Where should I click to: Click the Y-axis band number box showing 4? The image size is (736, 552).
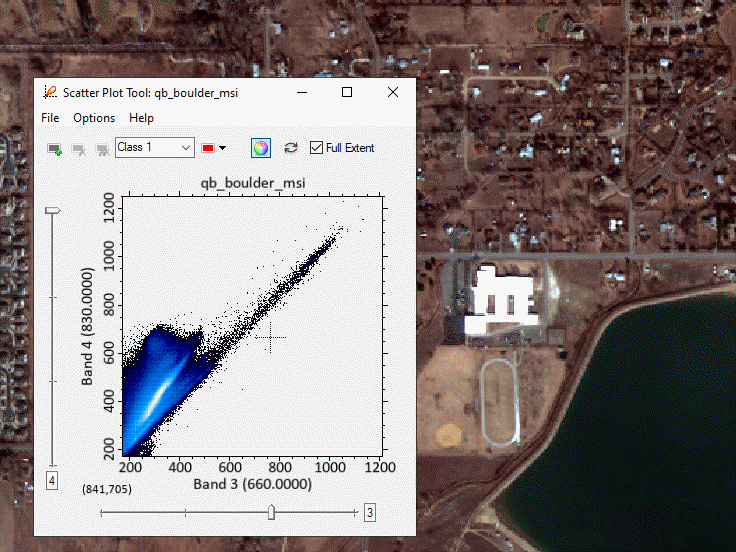[x=52, y=481]
